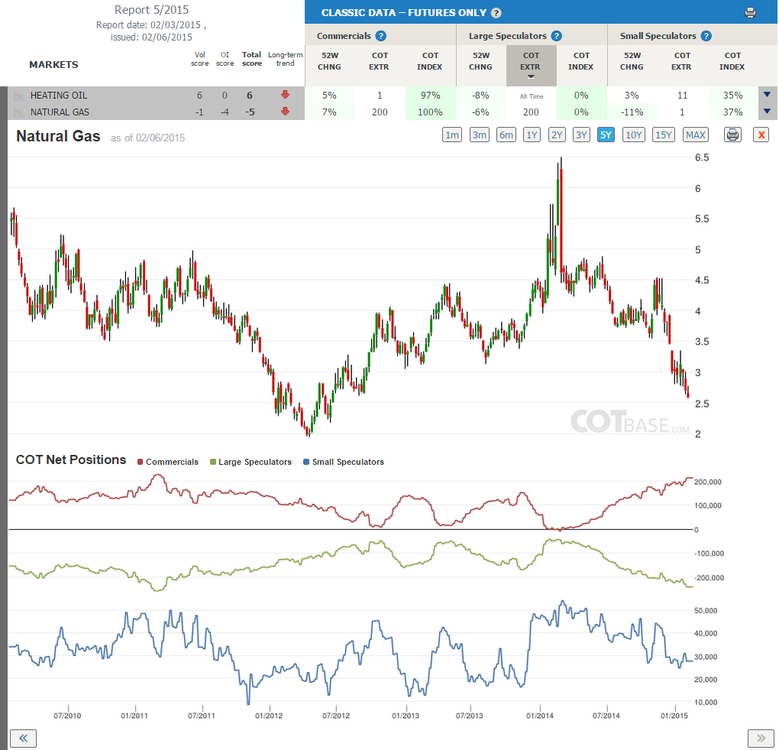779x750 pixels.
Task: Click Heating Oil long-term trend down arrow
Action: coord(285,94)
